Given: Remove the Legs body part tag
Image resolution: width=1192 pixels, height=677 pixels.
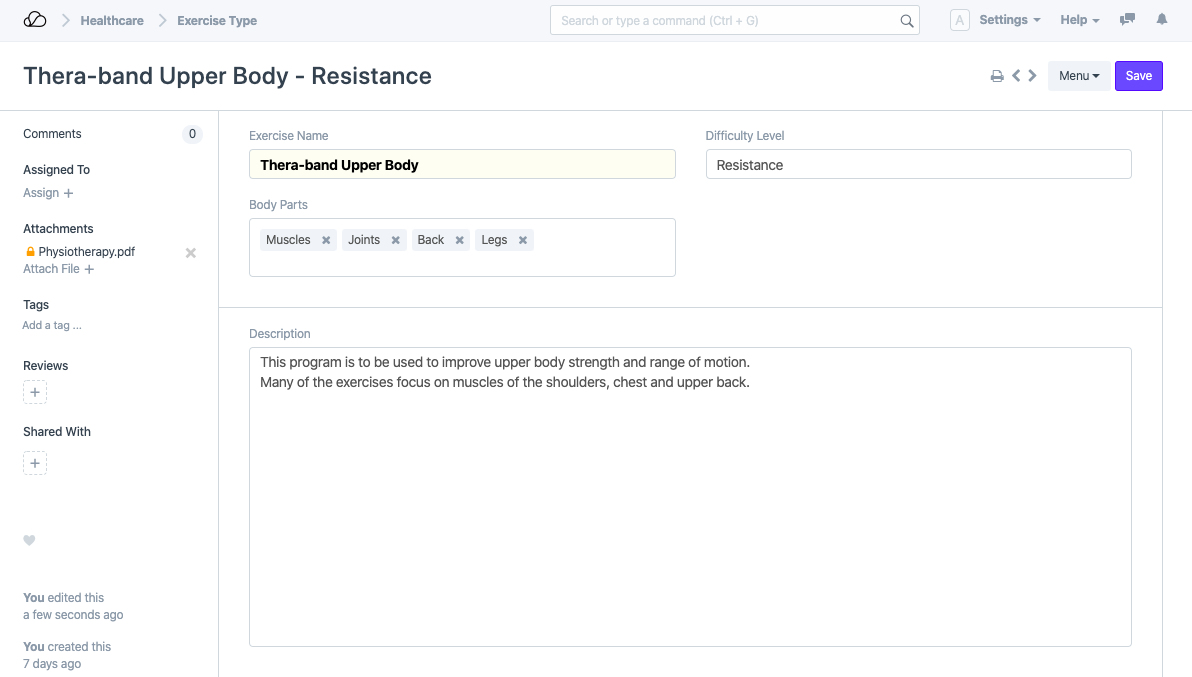Looking at the screenshot, I should (523, 240).
